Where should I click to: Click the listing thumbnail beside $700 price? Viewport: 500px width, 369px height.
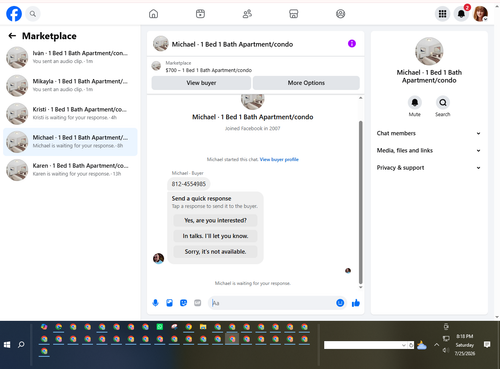pos(156,66)
